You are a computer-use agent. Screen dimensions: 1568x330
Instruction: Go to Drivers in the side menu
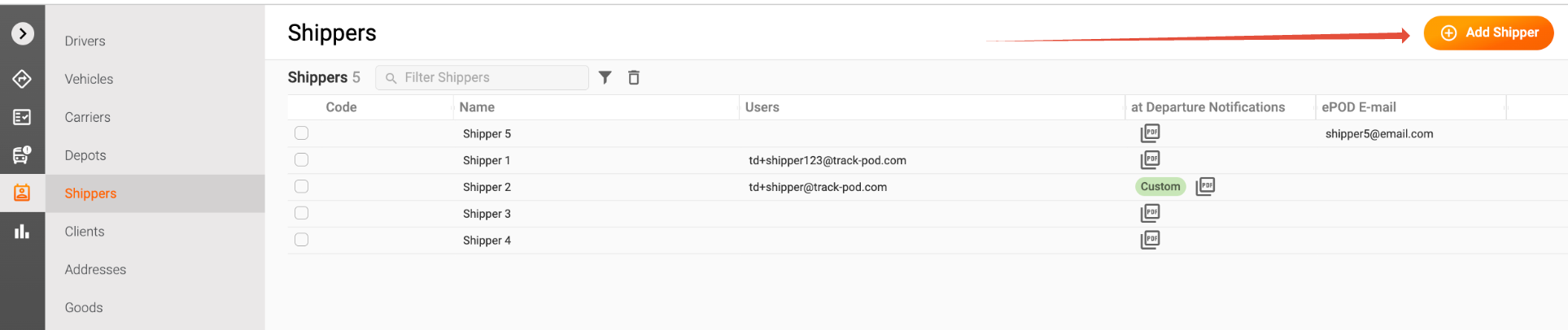85,41
